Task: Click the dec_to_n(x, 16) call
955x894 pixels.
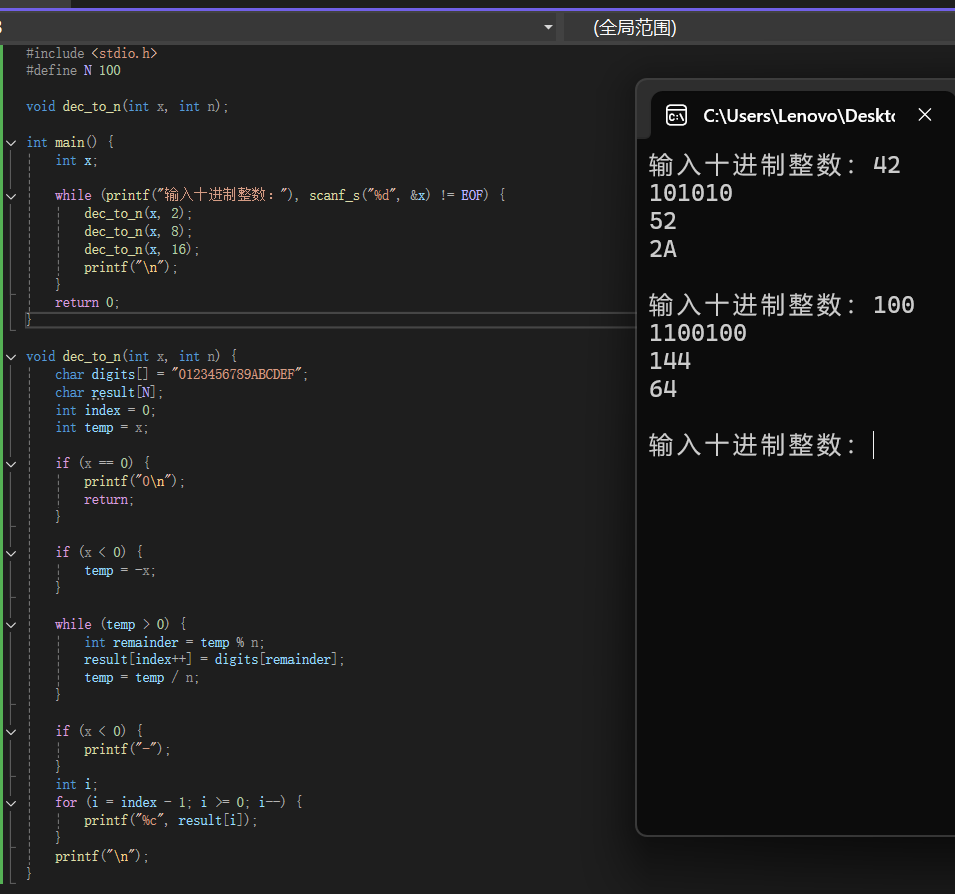Action: coord(141,250)
